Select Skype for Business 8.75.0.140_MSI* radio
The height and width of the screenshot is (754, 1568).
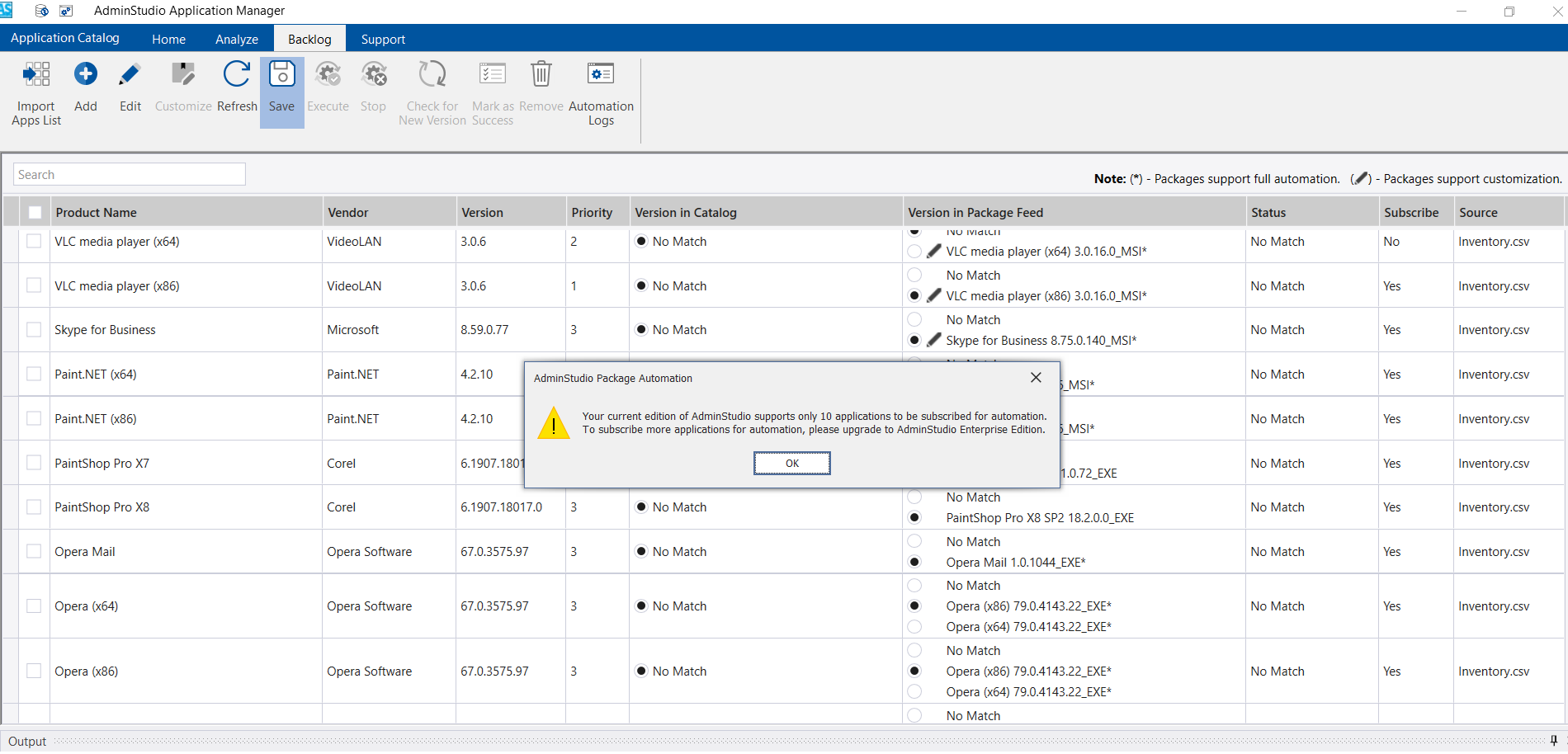(914, 341)
